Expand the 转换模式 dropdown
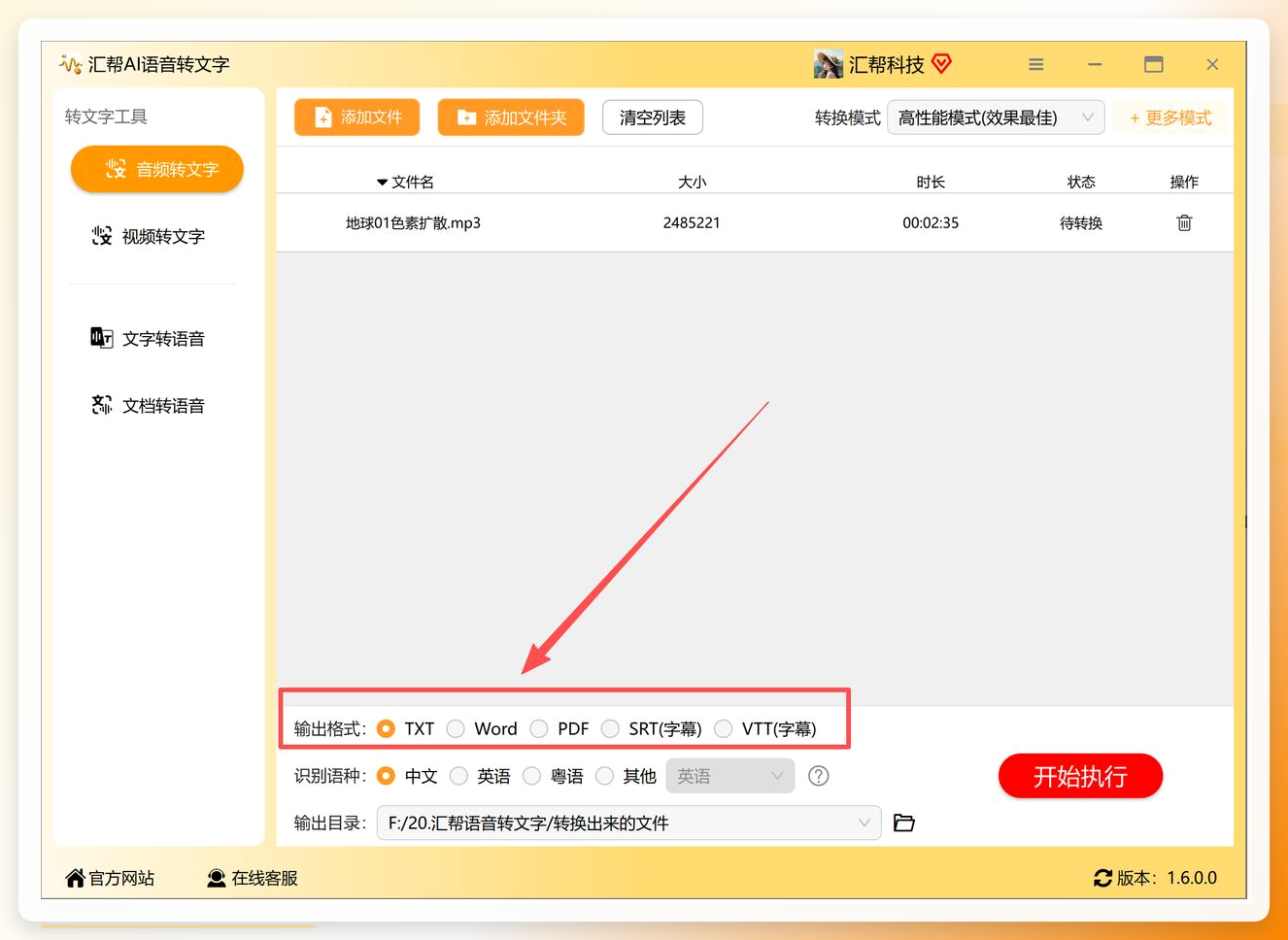Image resolution: width=1288 pixels, height=940 pixels. point(996,117)
